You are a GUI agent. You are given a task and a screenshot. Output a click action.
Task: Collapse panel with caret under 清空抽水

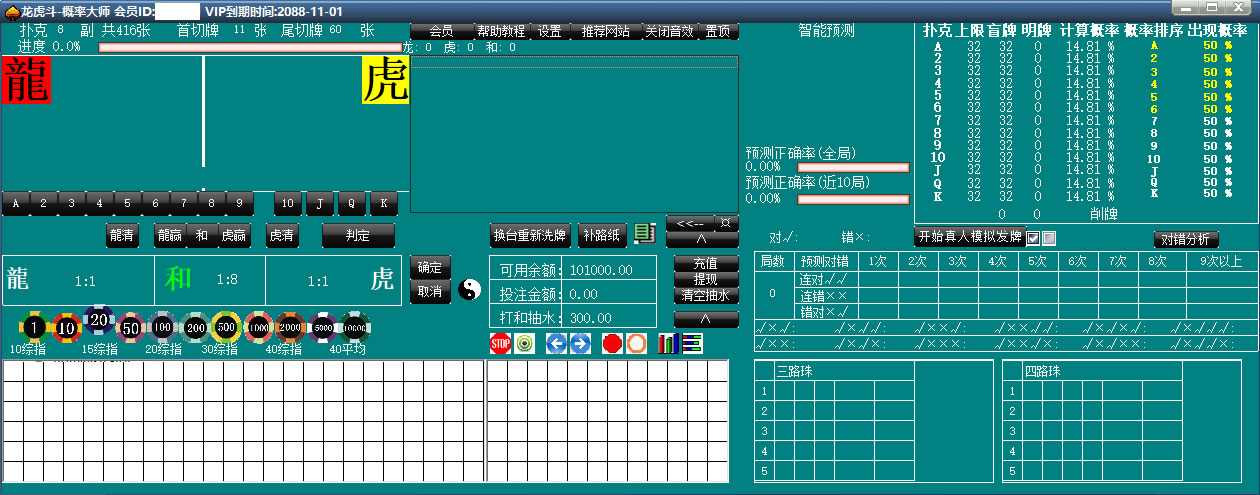click(706, 319)
